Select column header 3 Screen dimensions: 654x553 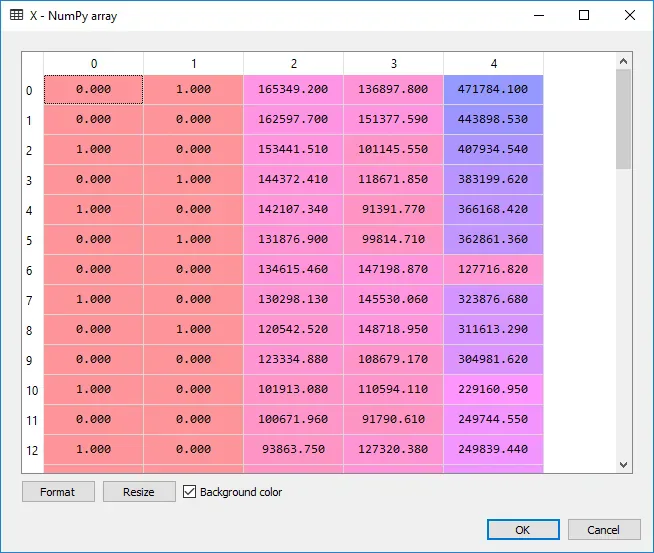[x=394, y=63]
